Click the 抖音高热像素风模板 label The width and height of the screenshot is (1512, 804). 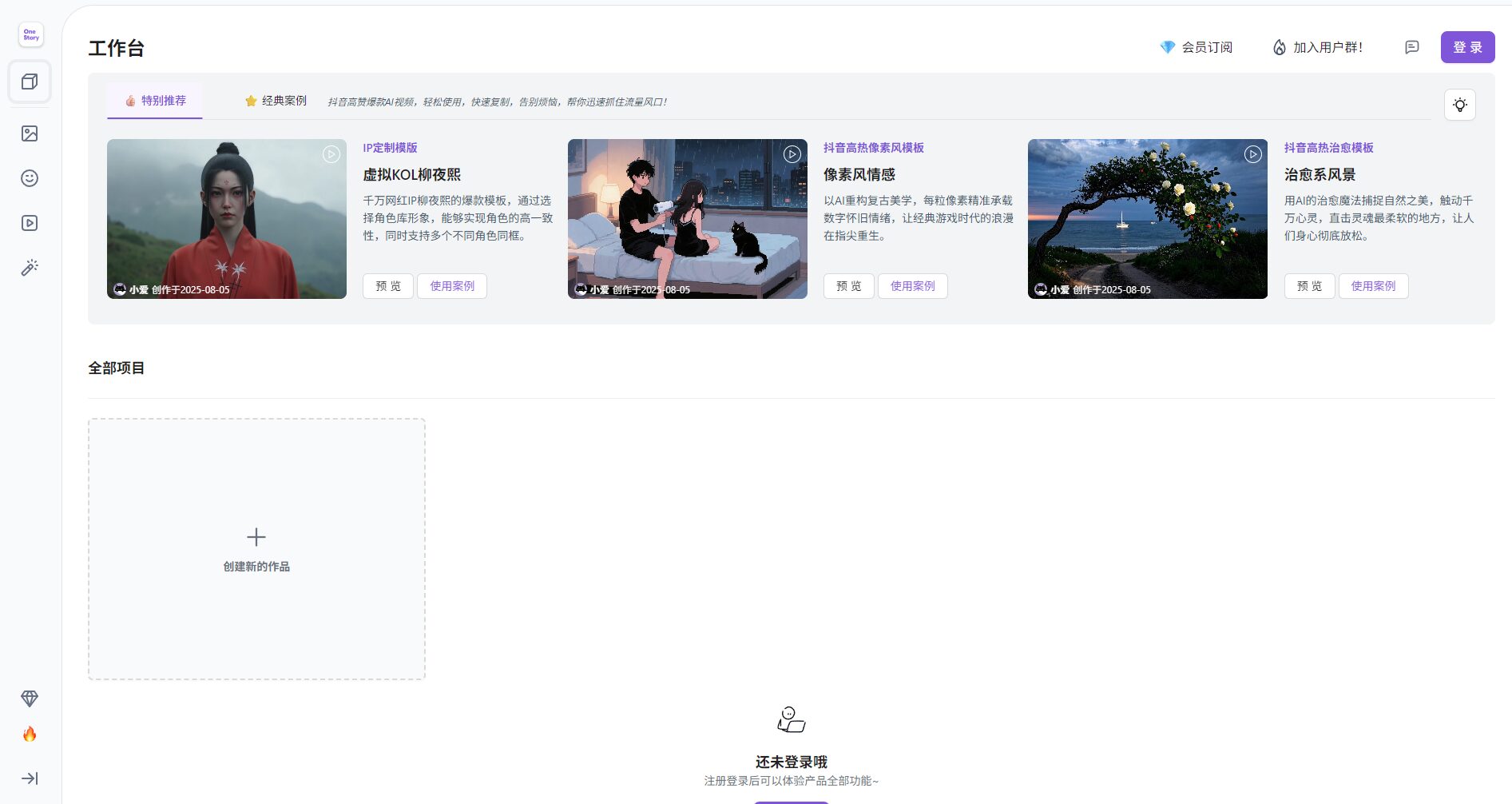(x=874, y=148)
